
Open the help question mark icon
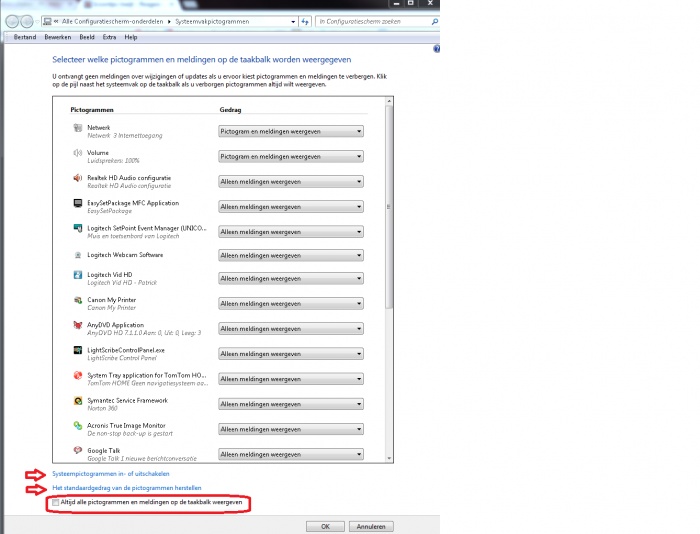(x=436, y=49)
